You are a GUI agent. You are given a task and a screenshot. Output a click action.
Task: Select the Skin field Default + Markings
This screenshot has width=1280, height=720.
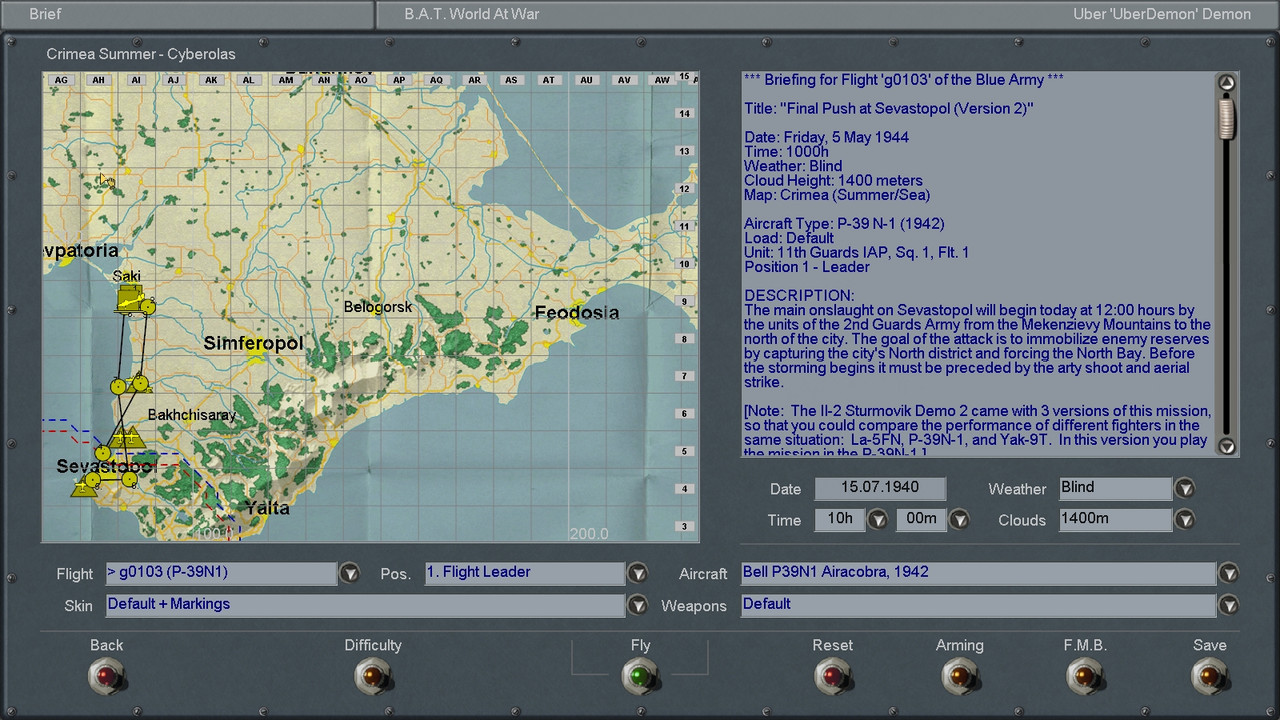click(x=365, y=605)
